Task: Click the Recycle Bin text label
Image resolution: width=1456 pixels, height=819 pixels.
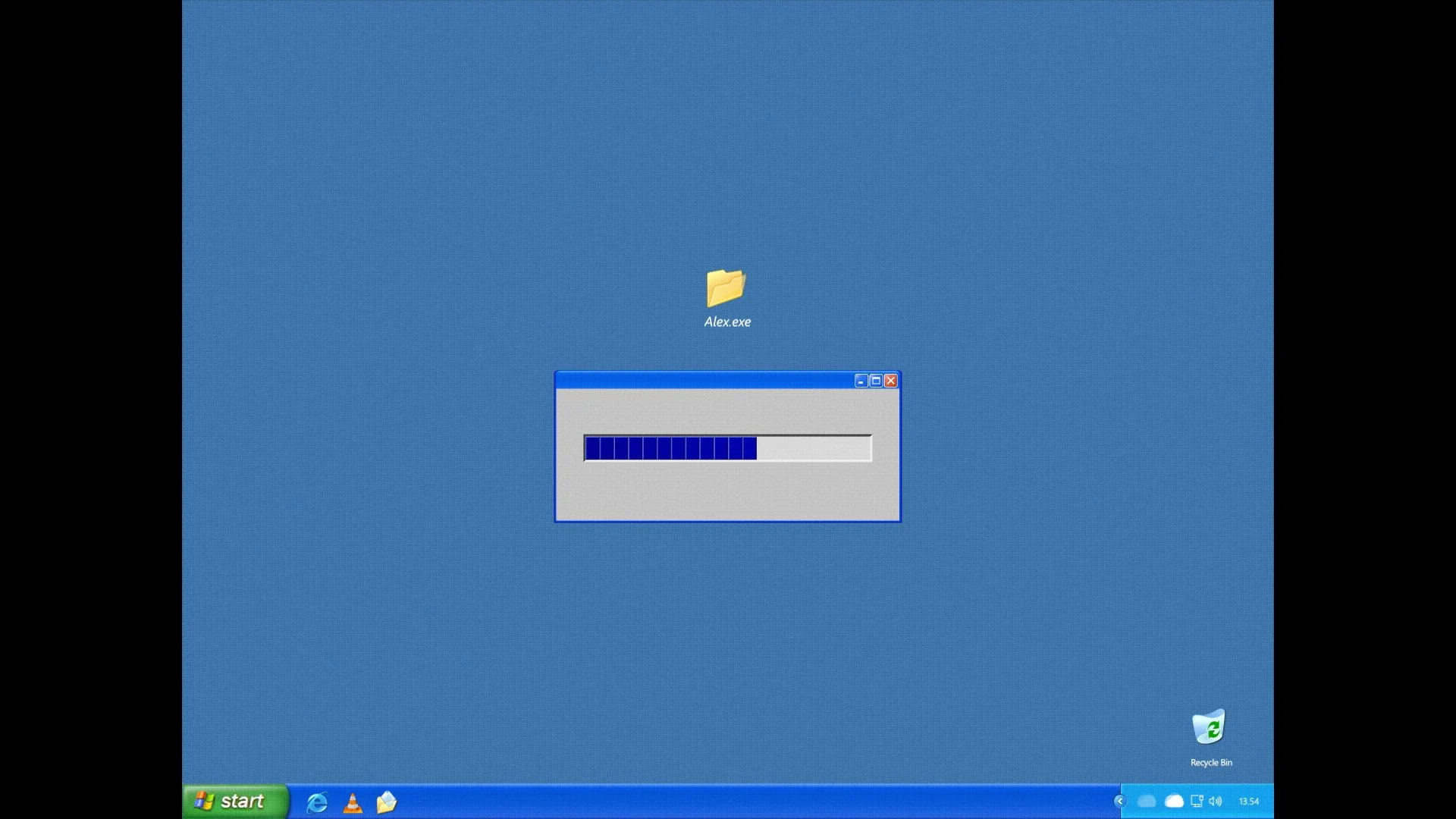Action: (1211, 763)
